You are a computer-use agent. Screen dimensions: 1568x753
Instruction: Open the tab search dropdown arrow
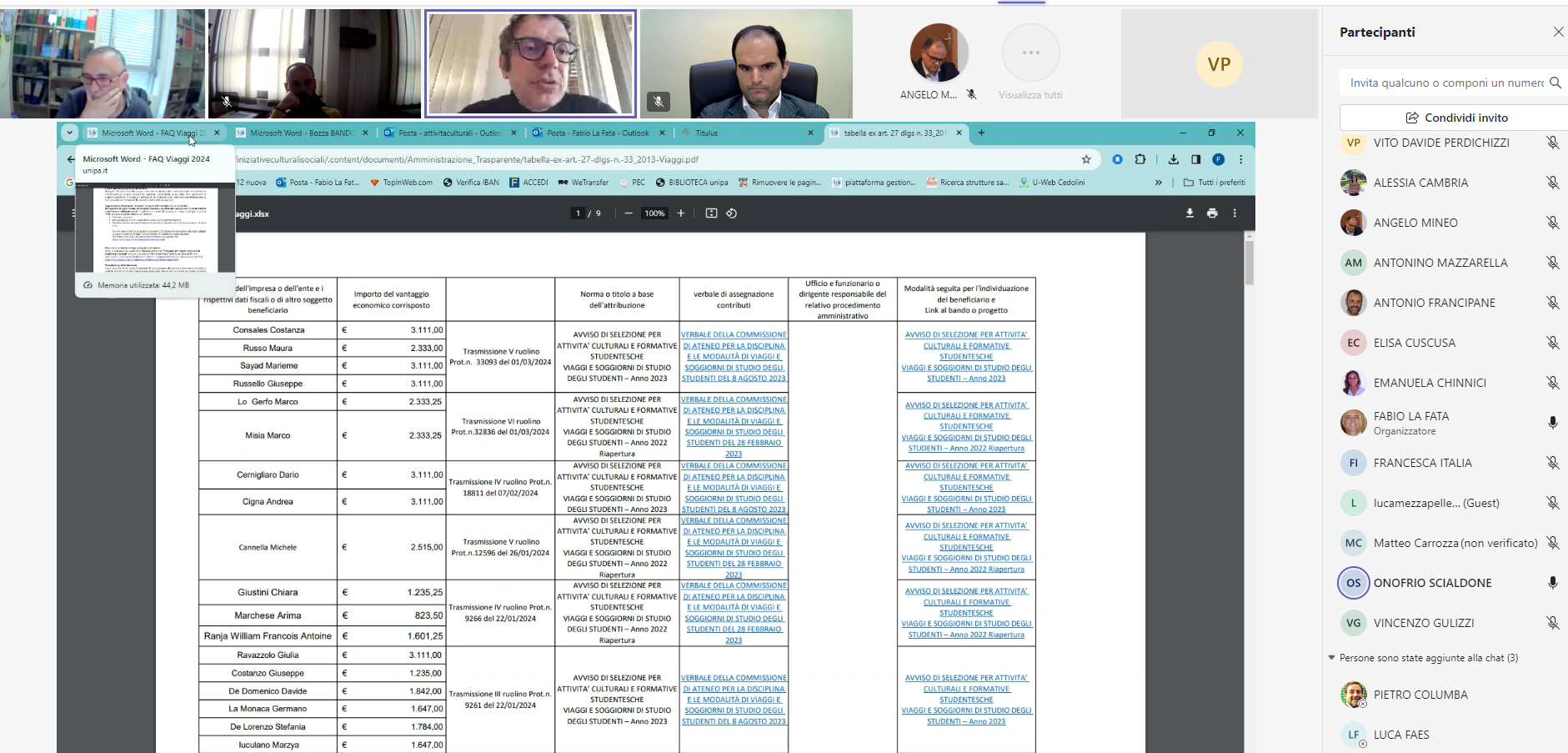69,133
